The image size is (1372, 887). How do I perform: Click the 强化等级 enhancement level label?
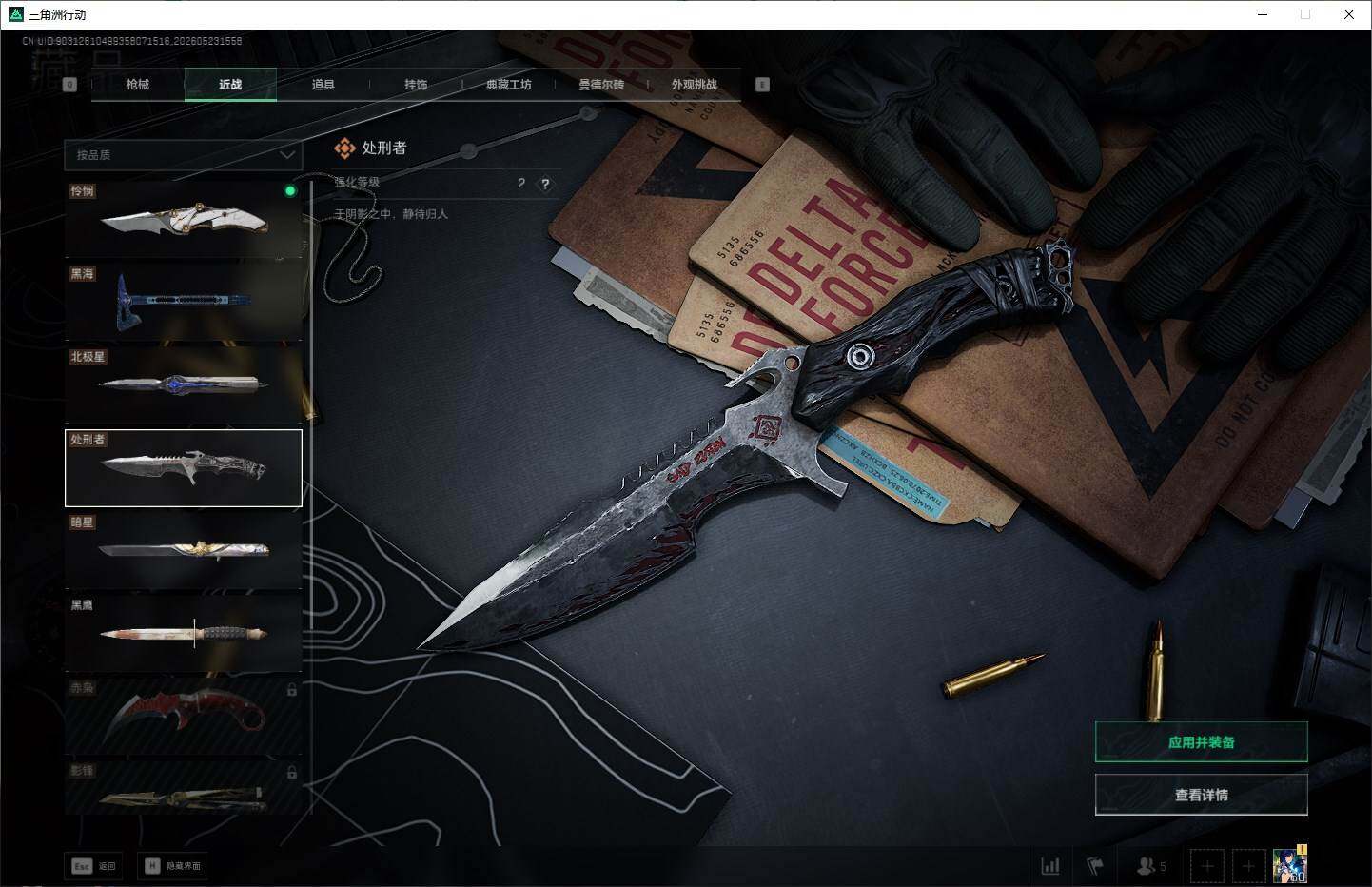[x=357, y=183]
